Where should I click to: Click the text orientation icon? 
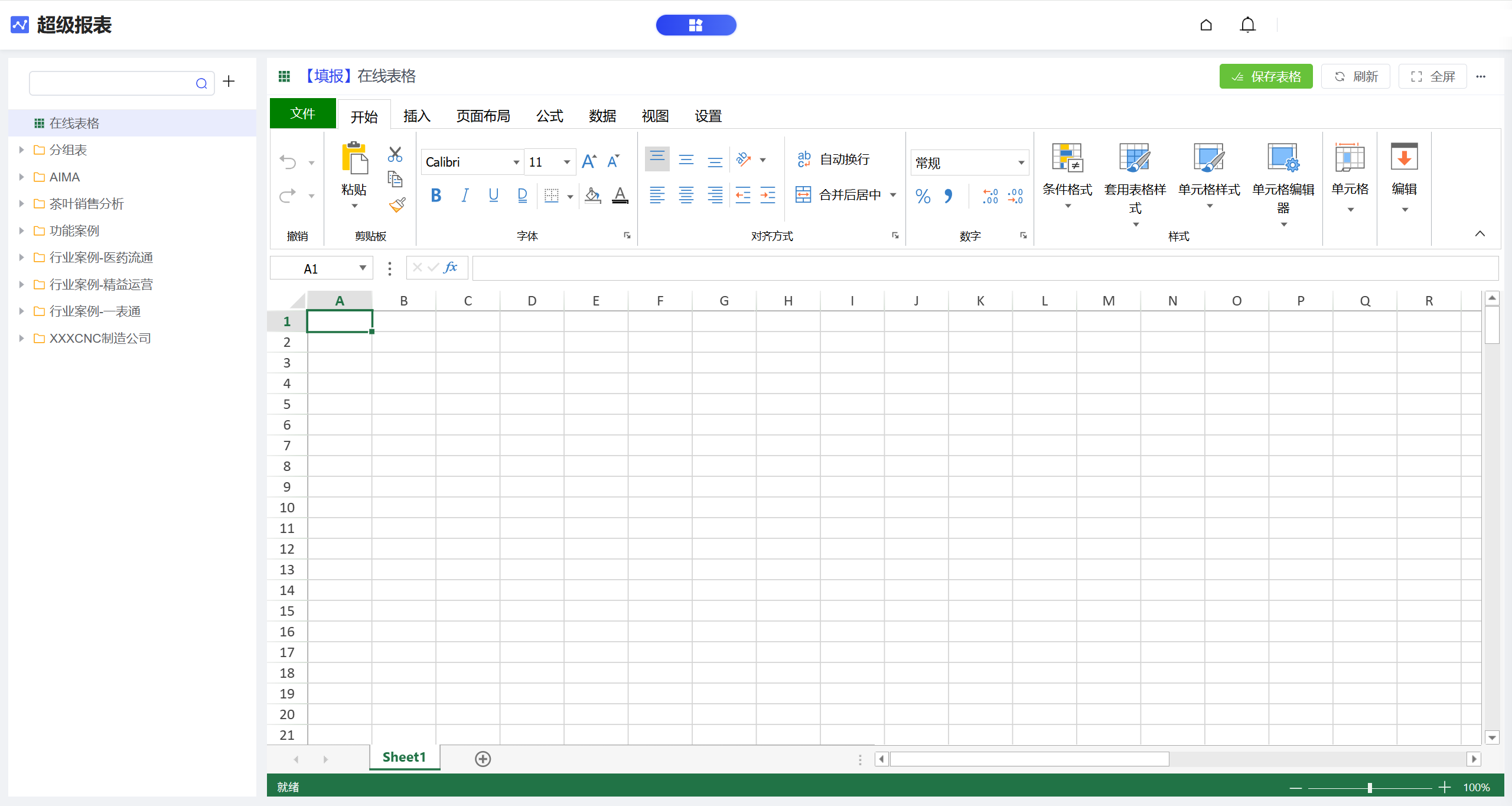(744, 160)
